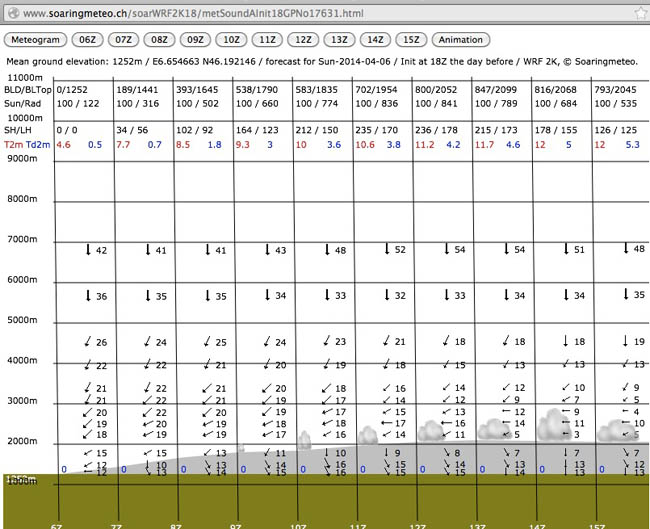Image resolution: width=650 pixels, height=529 pixels.
Task: Show the 09Z sounding
Action: coord(193,40)
